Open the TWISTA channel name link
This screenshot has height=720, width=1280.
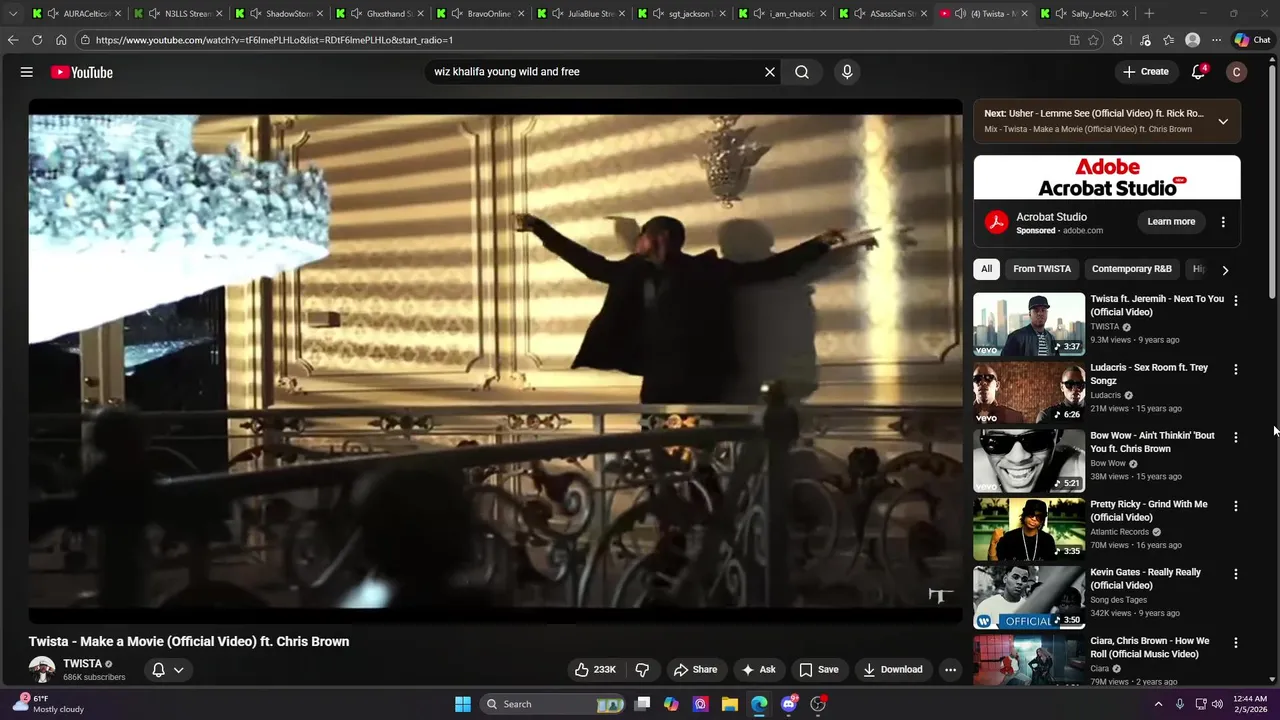click(82, 664)
